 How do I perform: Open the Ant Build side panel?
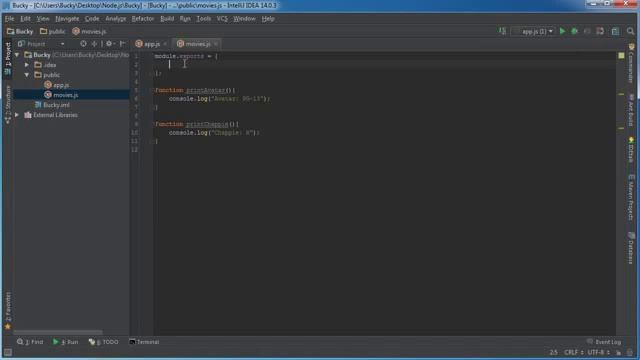(631, 110)
